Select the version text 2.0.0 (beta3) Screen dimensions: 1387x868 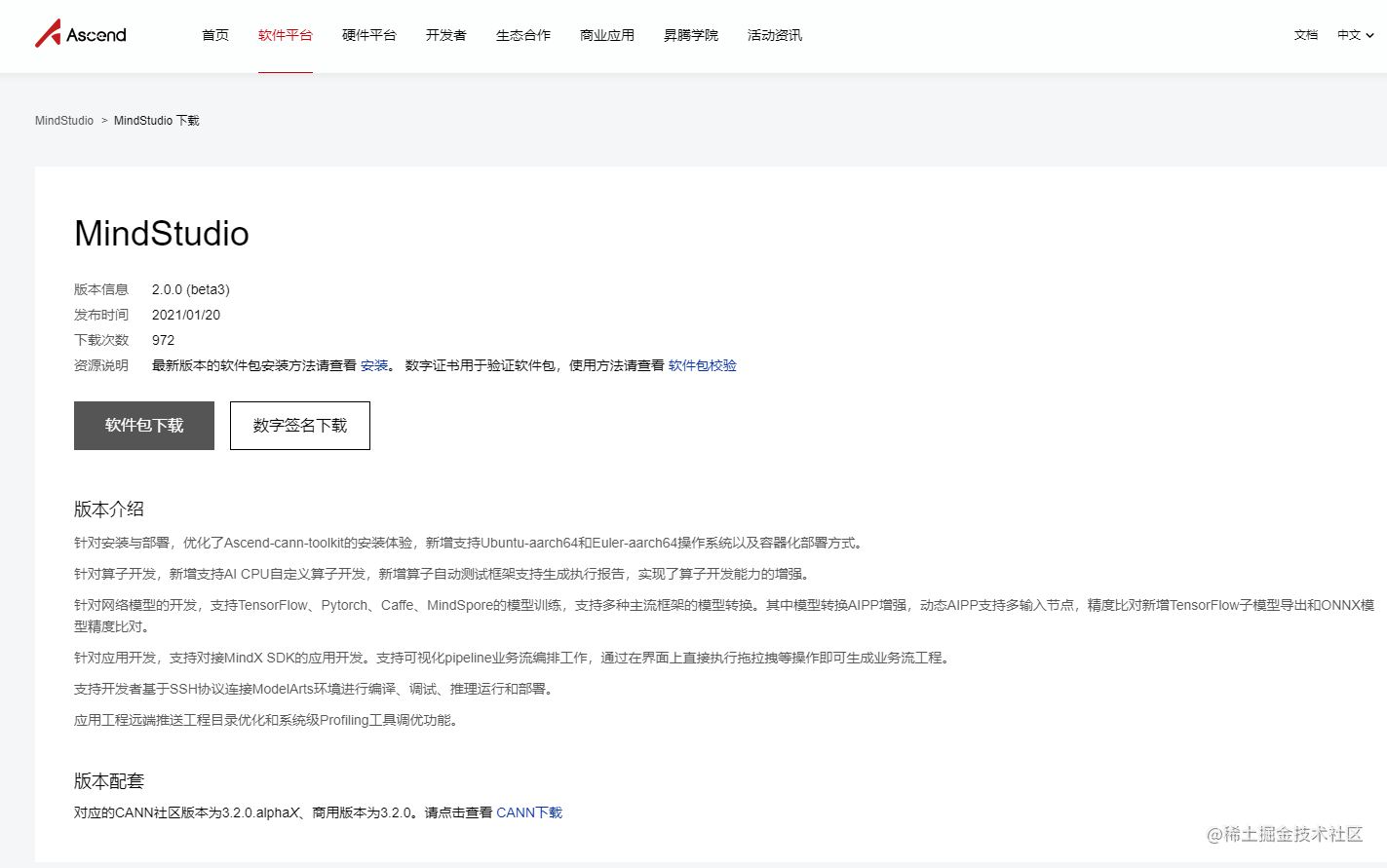pyautogui.click(x=191, y=289)
